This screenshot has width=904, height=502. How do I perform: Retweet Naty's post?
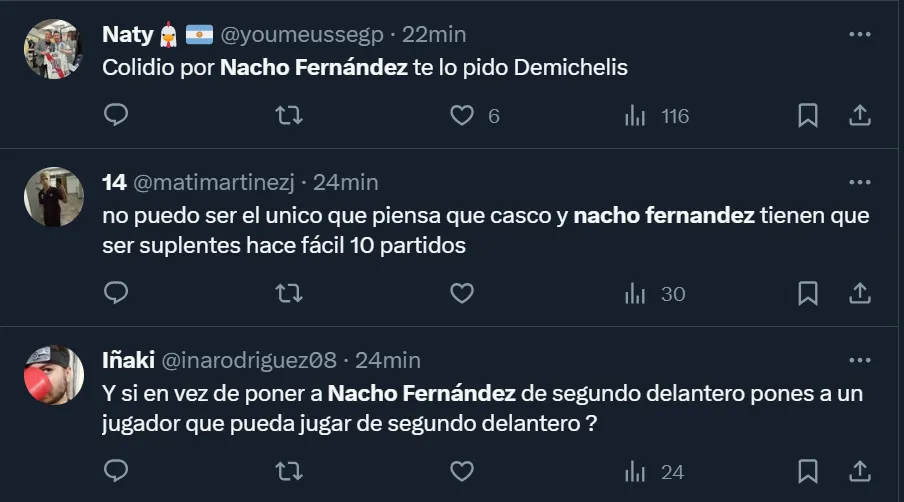click(x=288, y=116)
